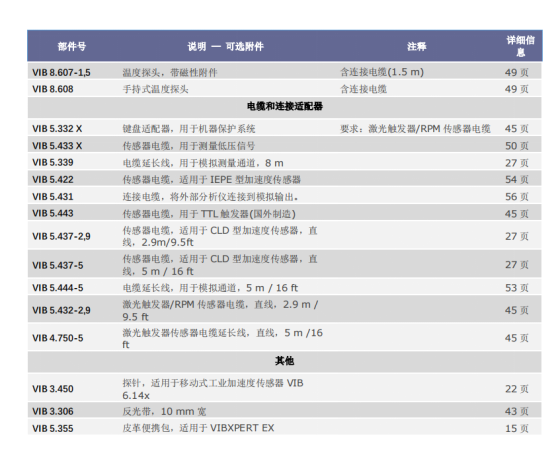This screenshot has height=463, width=554.
Task: Open page 22 reference for VIB 3.450
Action: coord(517,389)
